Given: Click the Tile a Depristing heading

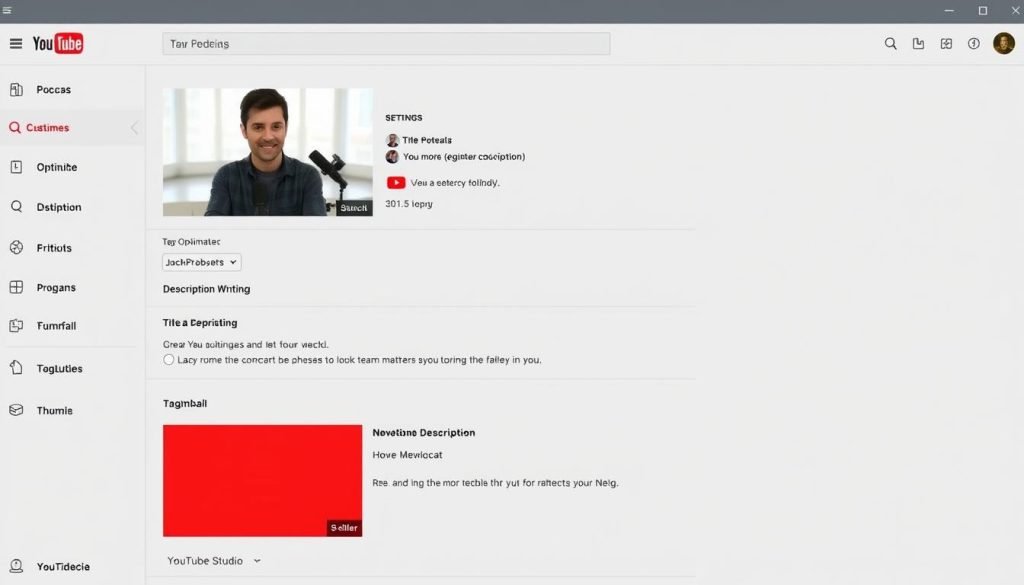Looking at the screenshot, I should [x=200, y=323].
